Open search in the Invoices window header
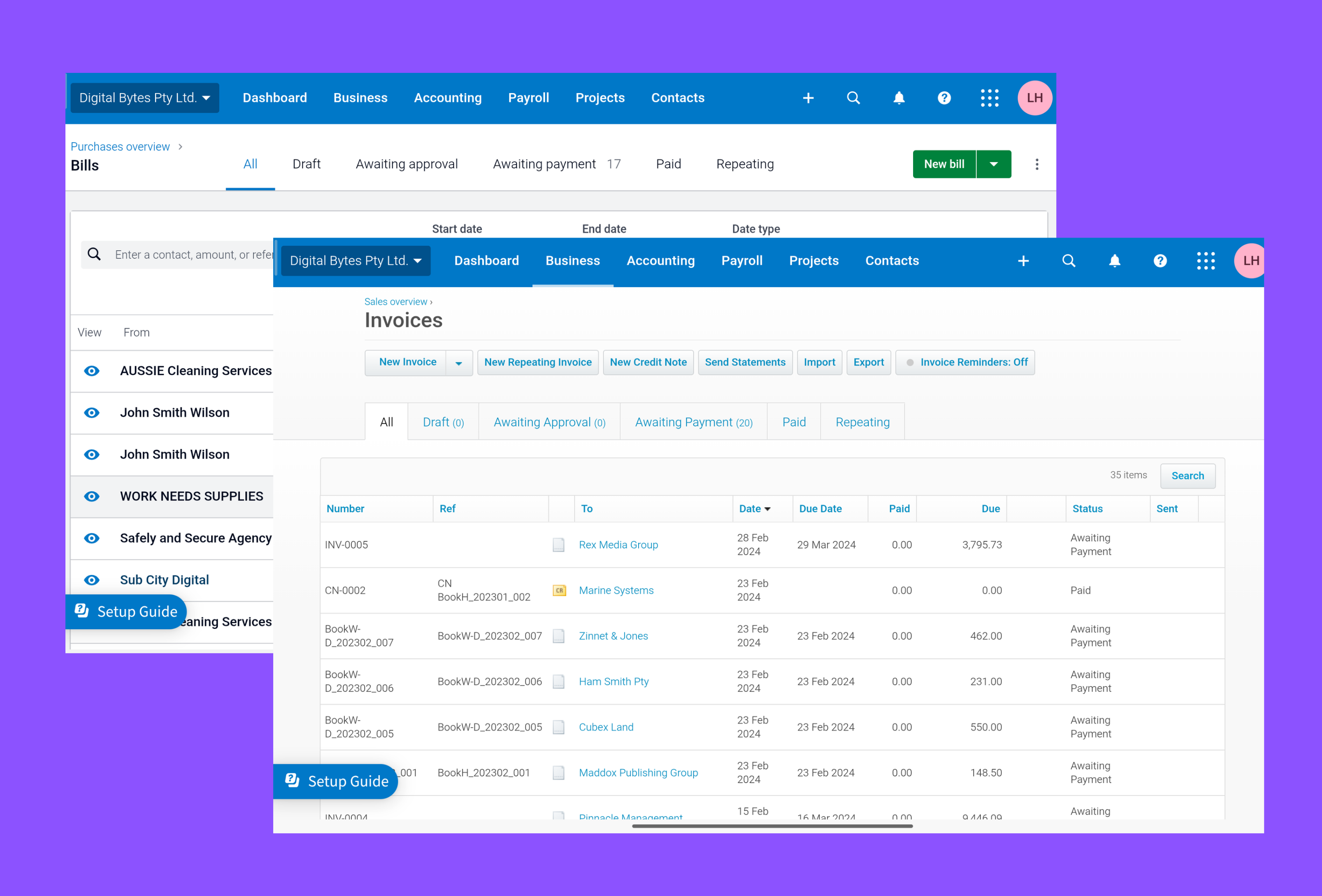The image size is (1322, 896). pyautogui.click(x=1068, y=260)
